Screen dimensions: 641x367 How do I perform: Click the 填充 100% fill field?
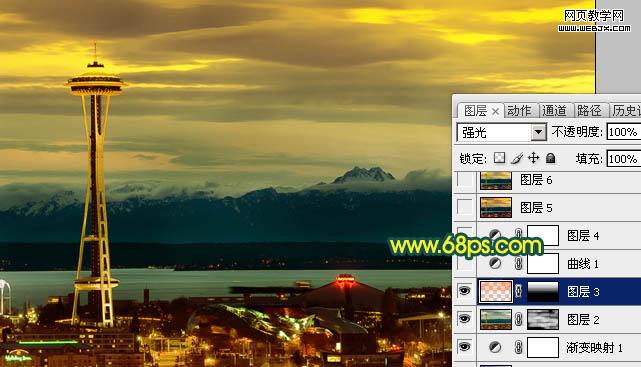pos(623,159)
